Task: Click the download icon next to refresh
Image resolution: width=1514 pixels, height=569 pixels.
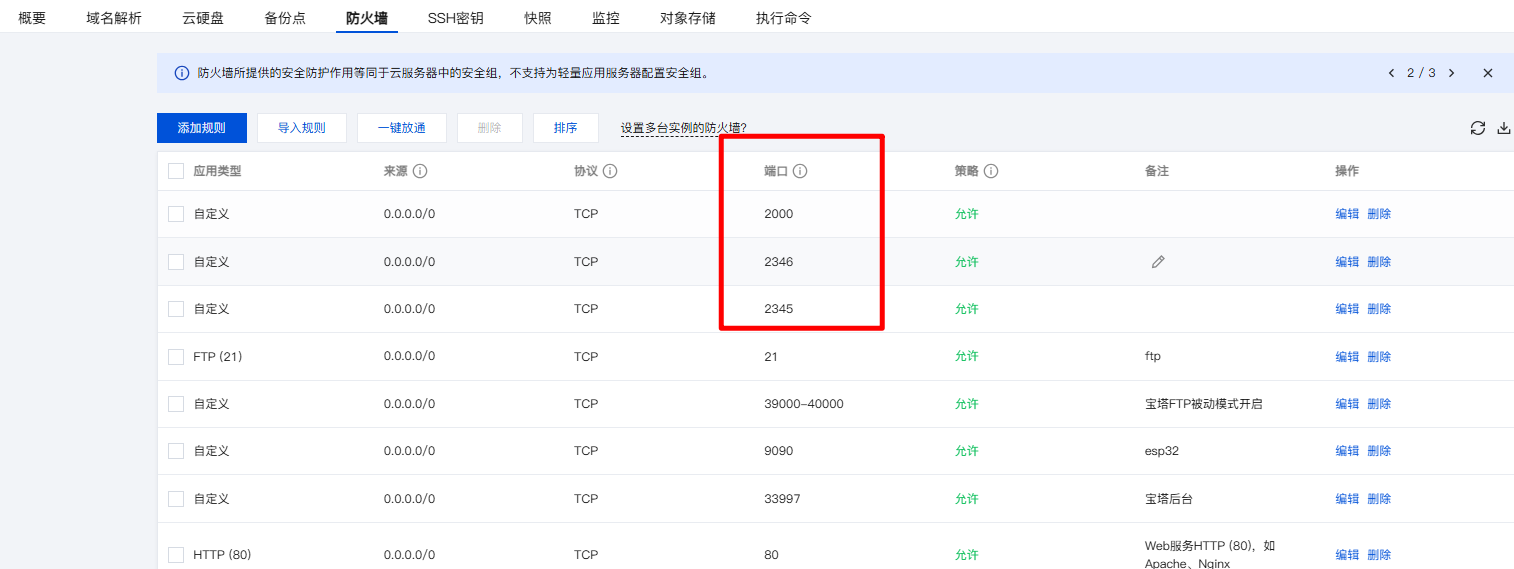Action: pos(1504,128)
